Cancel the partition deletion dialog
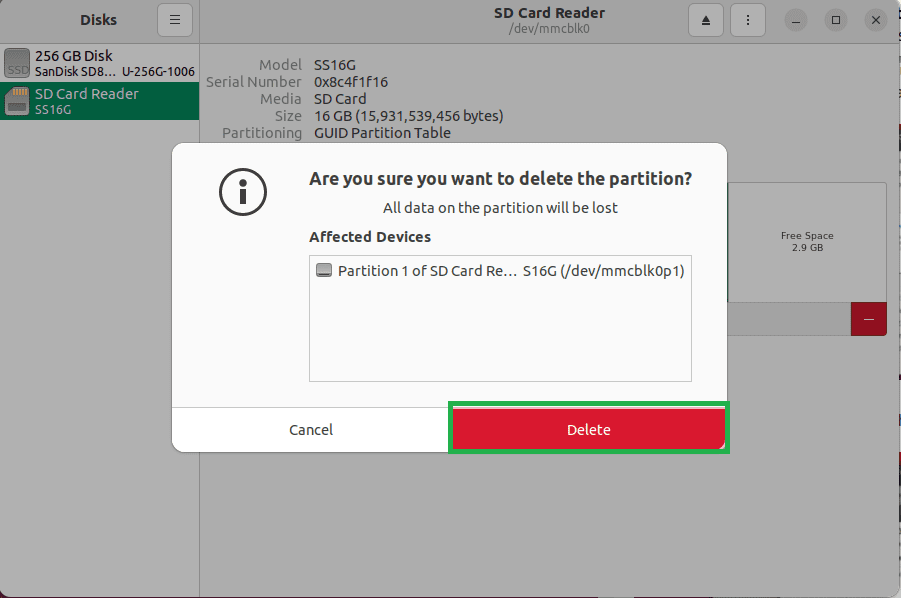The height and width of the screenshot is (598, 901). (x=311, y=430)
